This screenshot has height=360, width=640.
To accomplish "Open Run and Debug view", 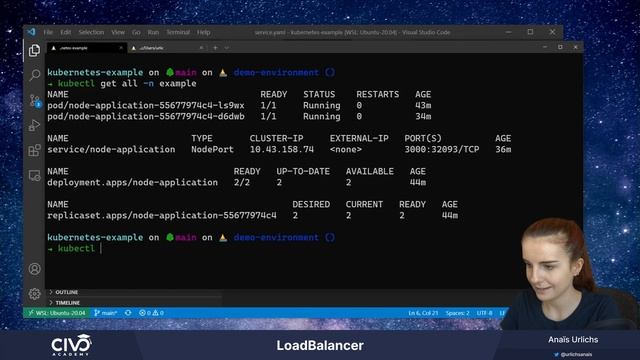I will [x=35, y=125].
